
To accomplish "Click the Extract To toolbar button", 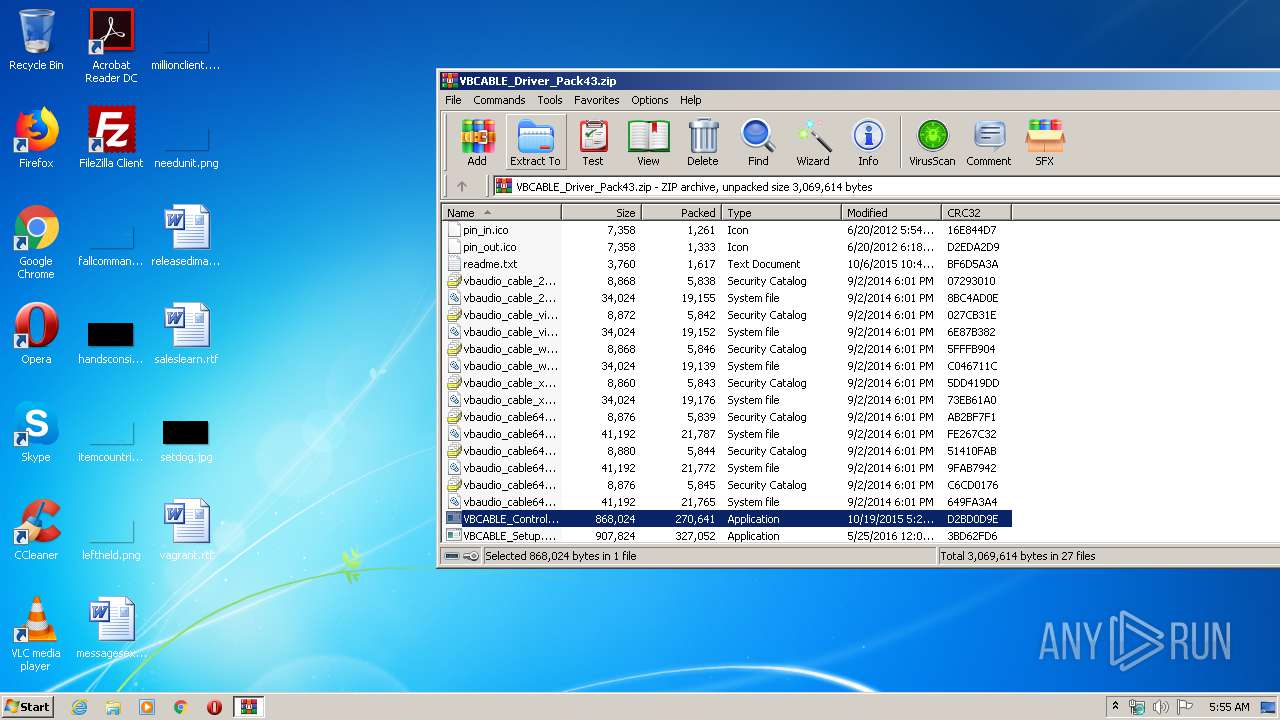I will pyautogui.click(x=535, y=142).
